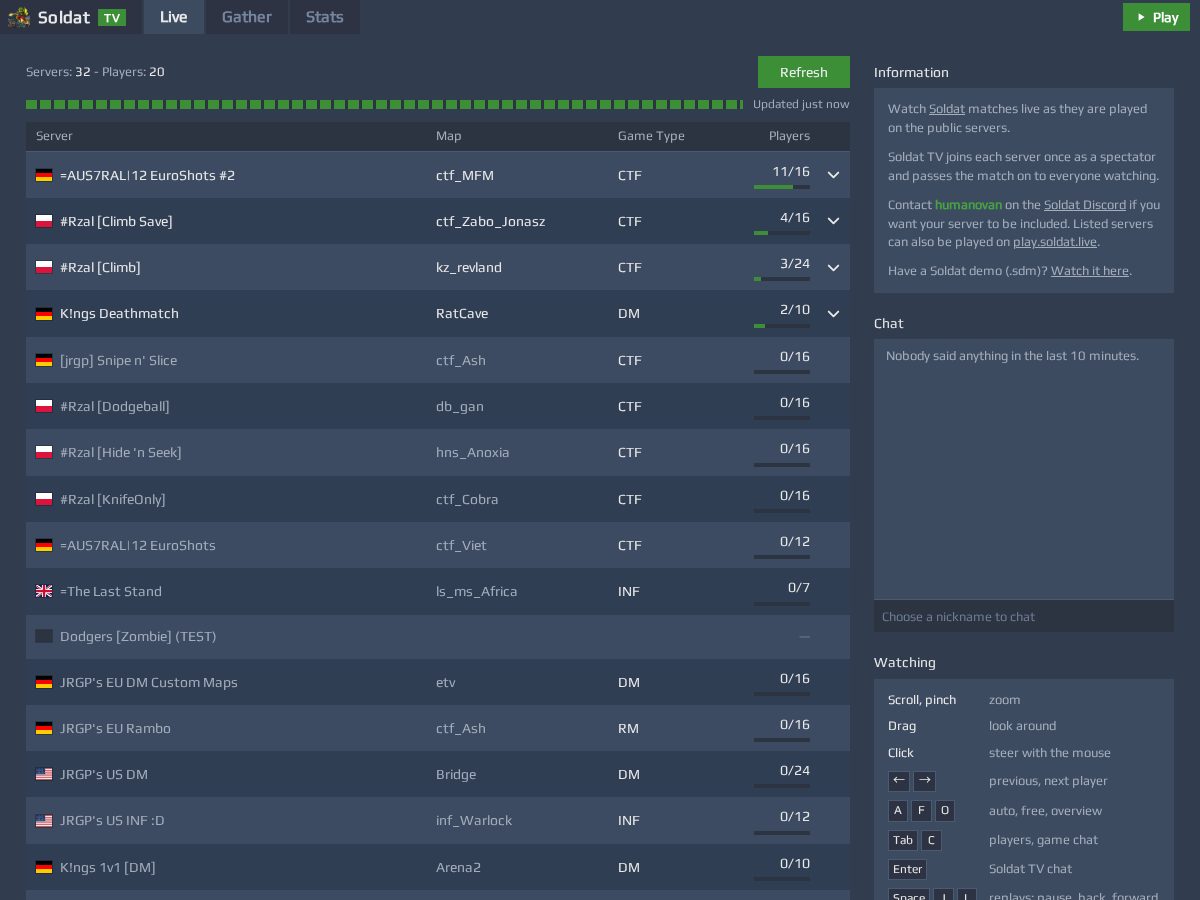Click the inf_Warlock map name

coord(474,820)
